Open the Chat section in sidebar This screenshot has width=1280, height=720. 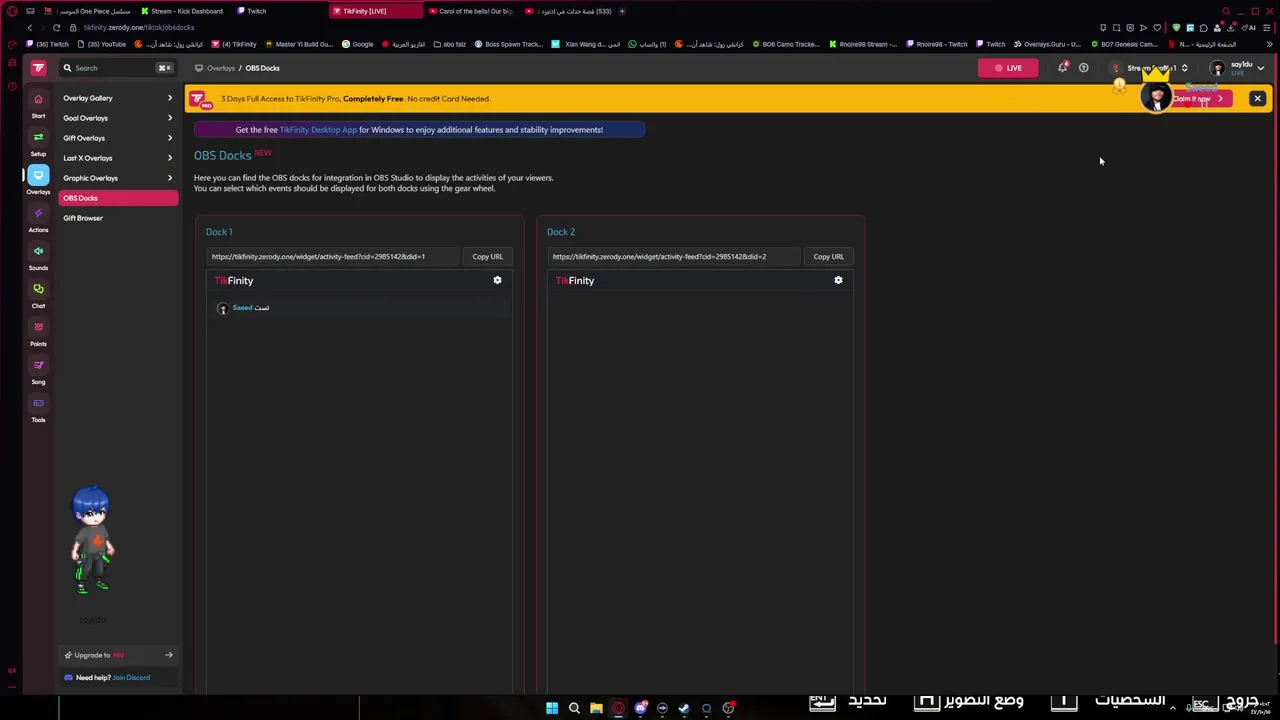point(38,294)
